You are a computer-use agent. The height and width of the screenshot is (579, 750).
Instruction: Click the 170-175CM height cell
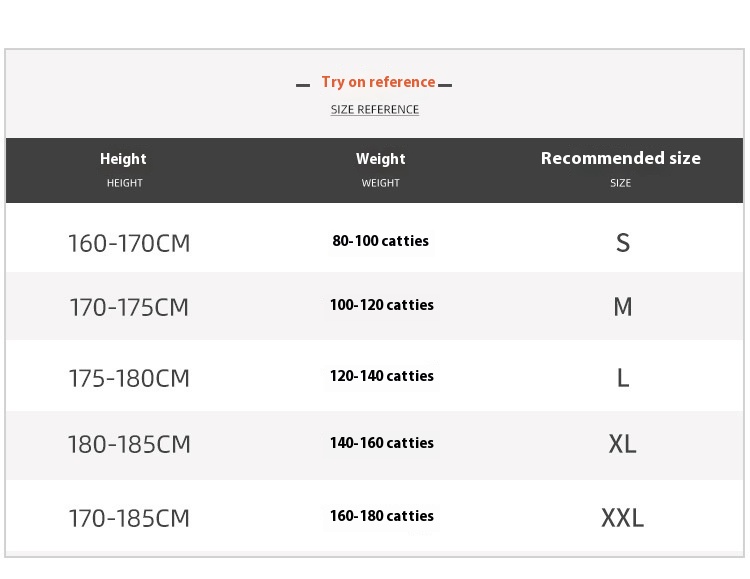click(x=129, y=307)
